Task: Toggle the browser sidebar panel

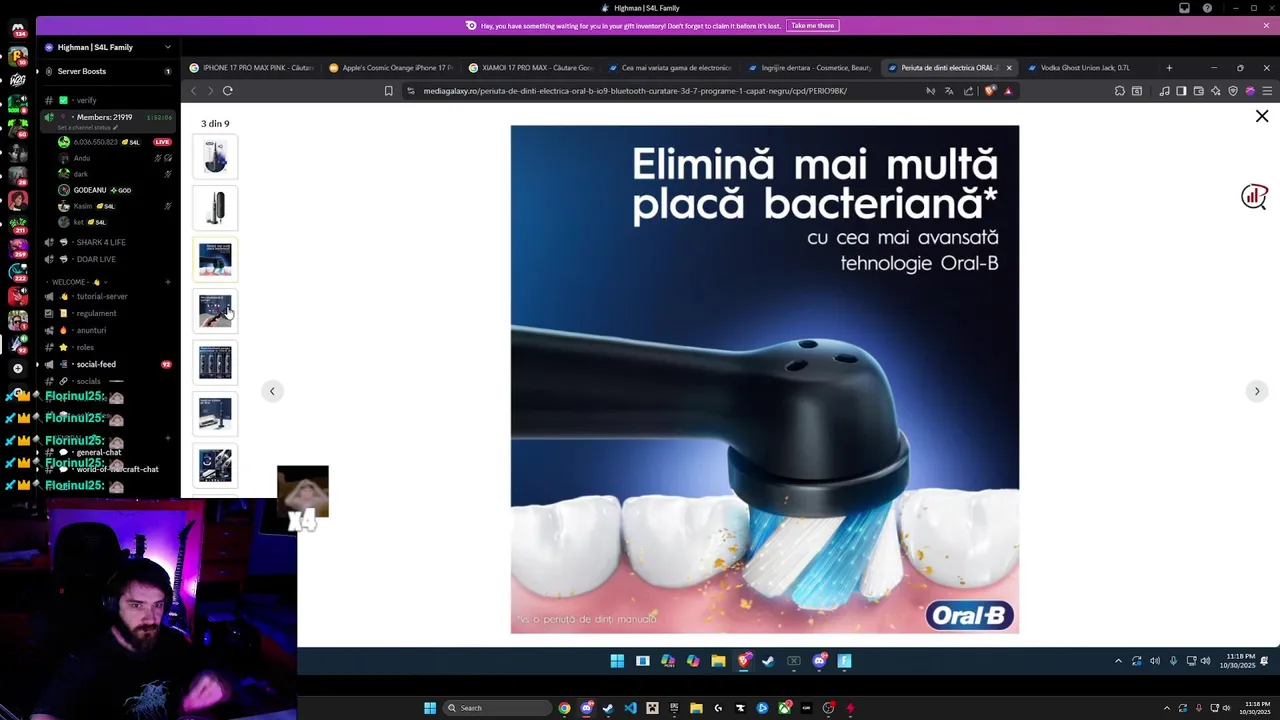Action: point(1181,91)
